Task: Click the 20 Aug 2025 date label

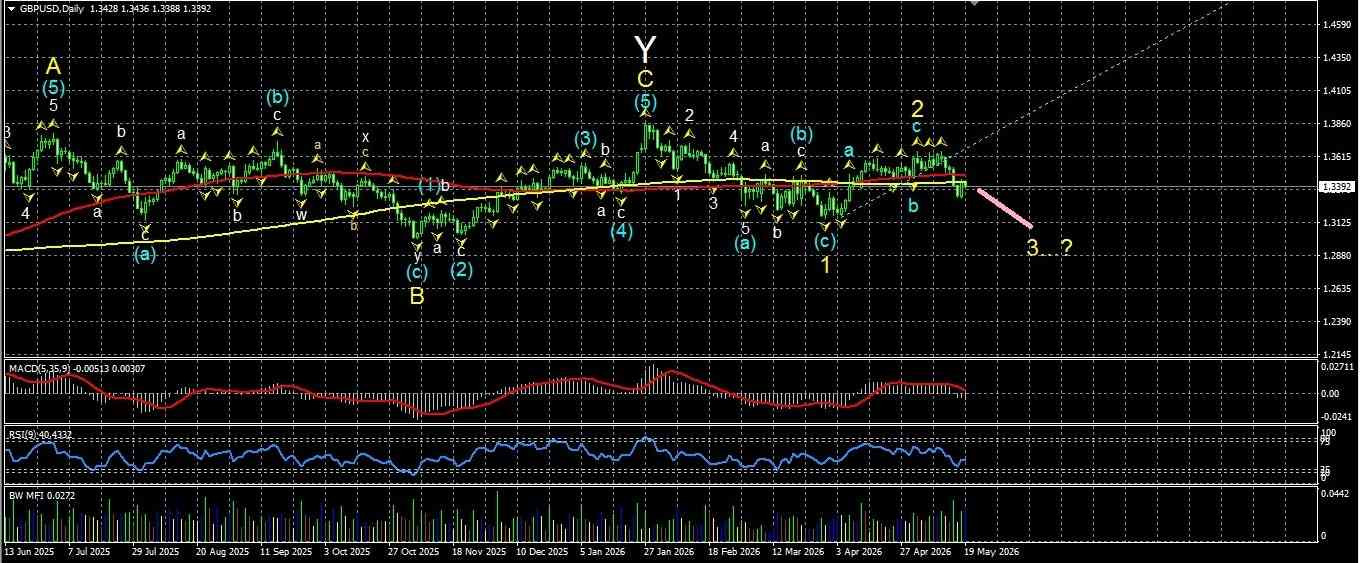Action: click(x=224, y=551)
